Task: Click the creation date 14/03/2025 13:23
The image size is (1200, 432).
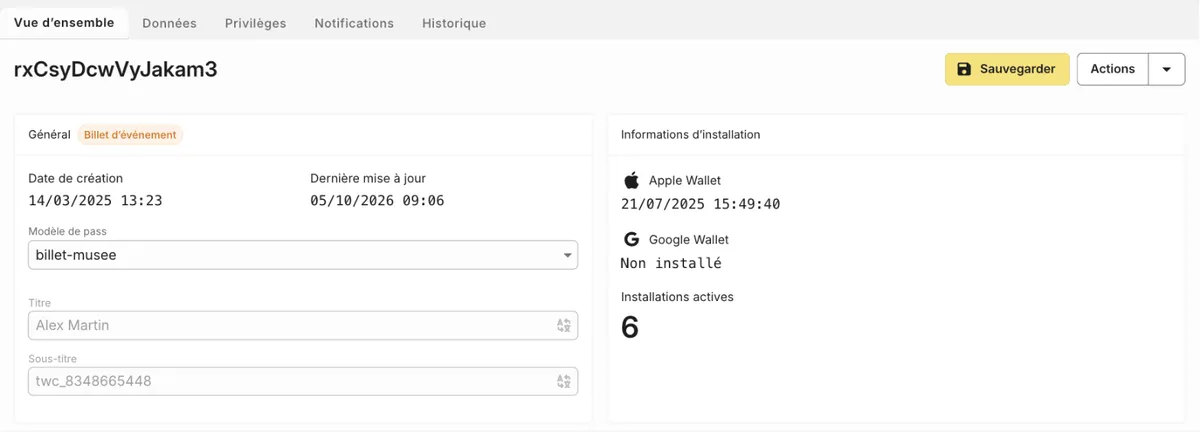Action: 95,200
